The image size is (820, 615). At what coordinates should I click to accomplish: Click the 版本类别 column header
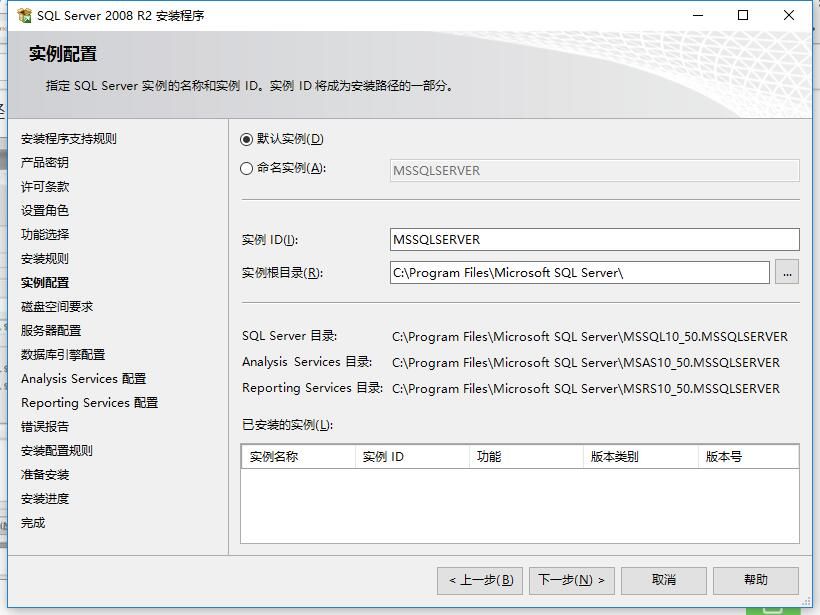[x=641, y=457]
